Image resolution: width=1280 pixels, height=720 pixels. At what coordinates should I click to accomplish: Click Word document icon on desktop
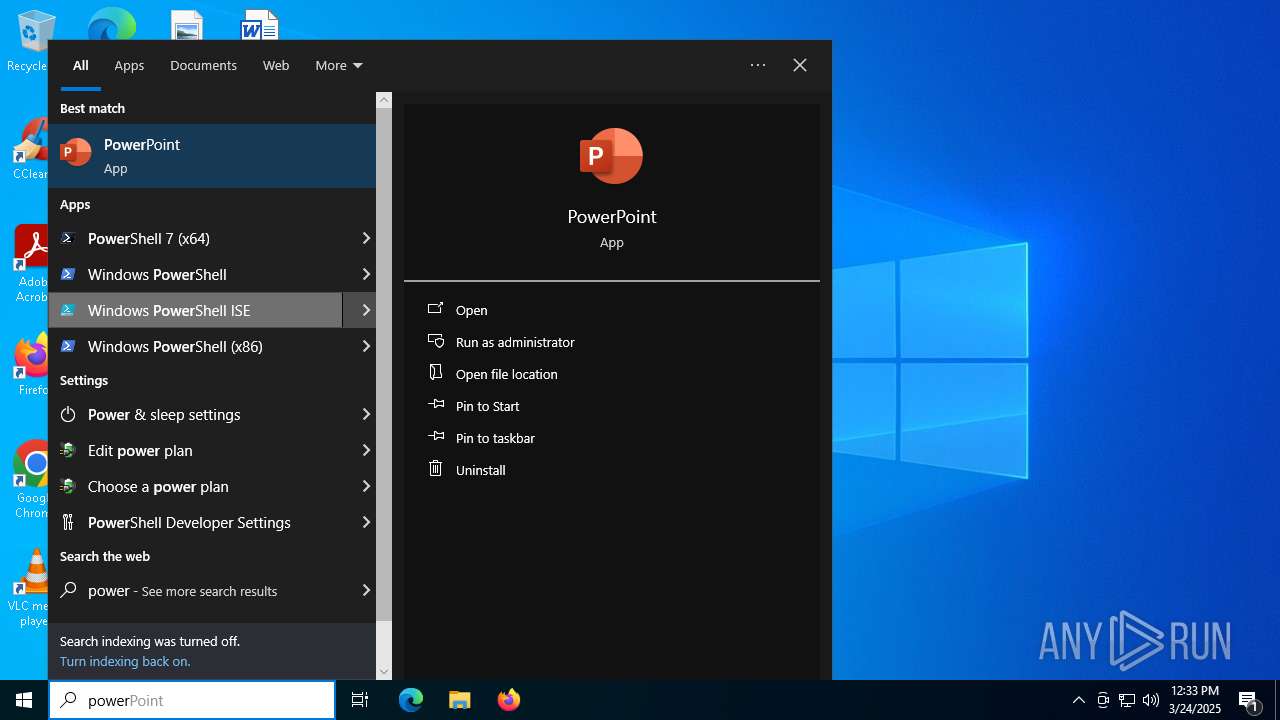pos(260,26)
